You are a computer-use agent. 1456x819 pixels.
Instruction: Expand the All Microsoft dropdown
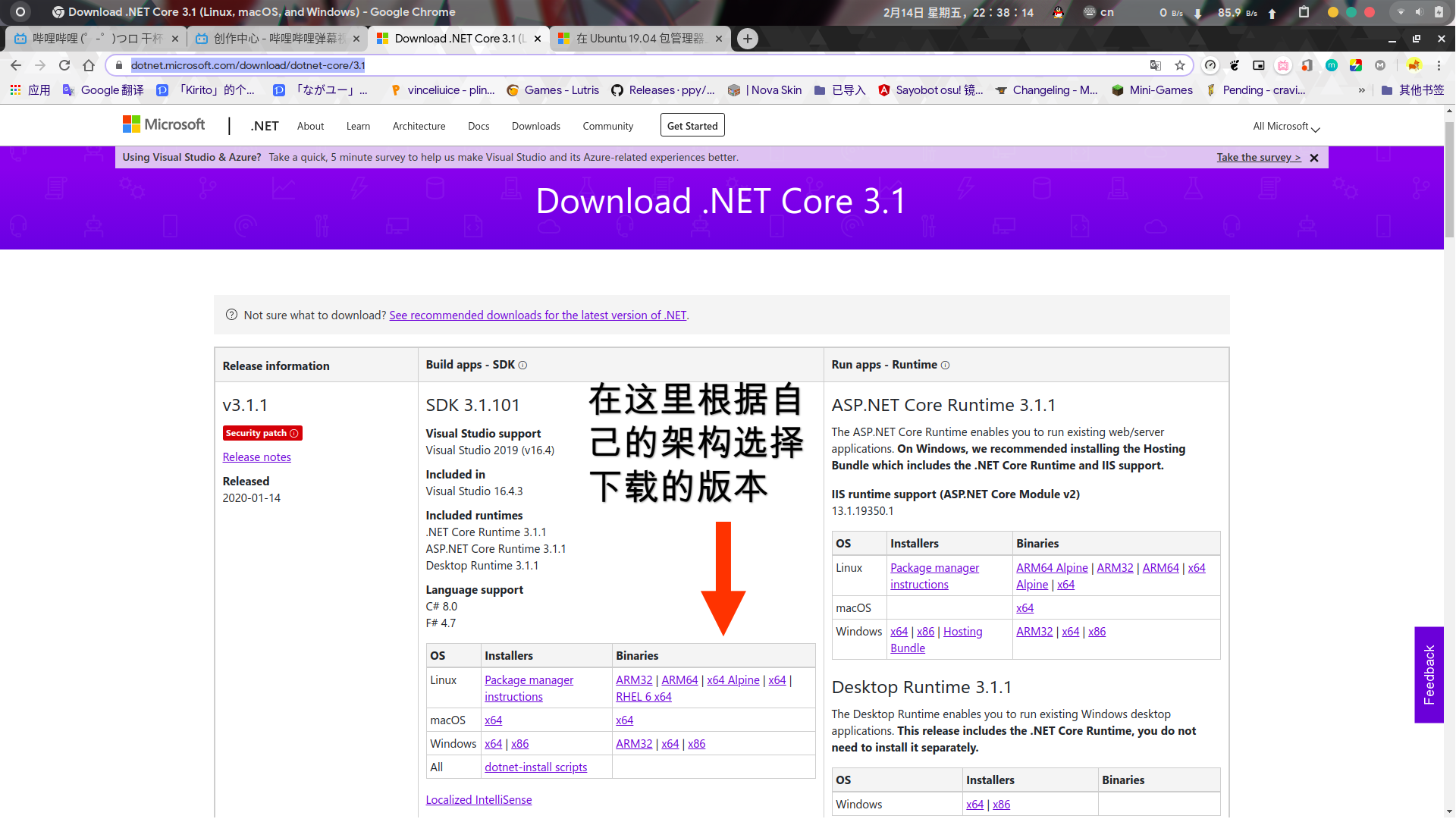point(1286,127)
